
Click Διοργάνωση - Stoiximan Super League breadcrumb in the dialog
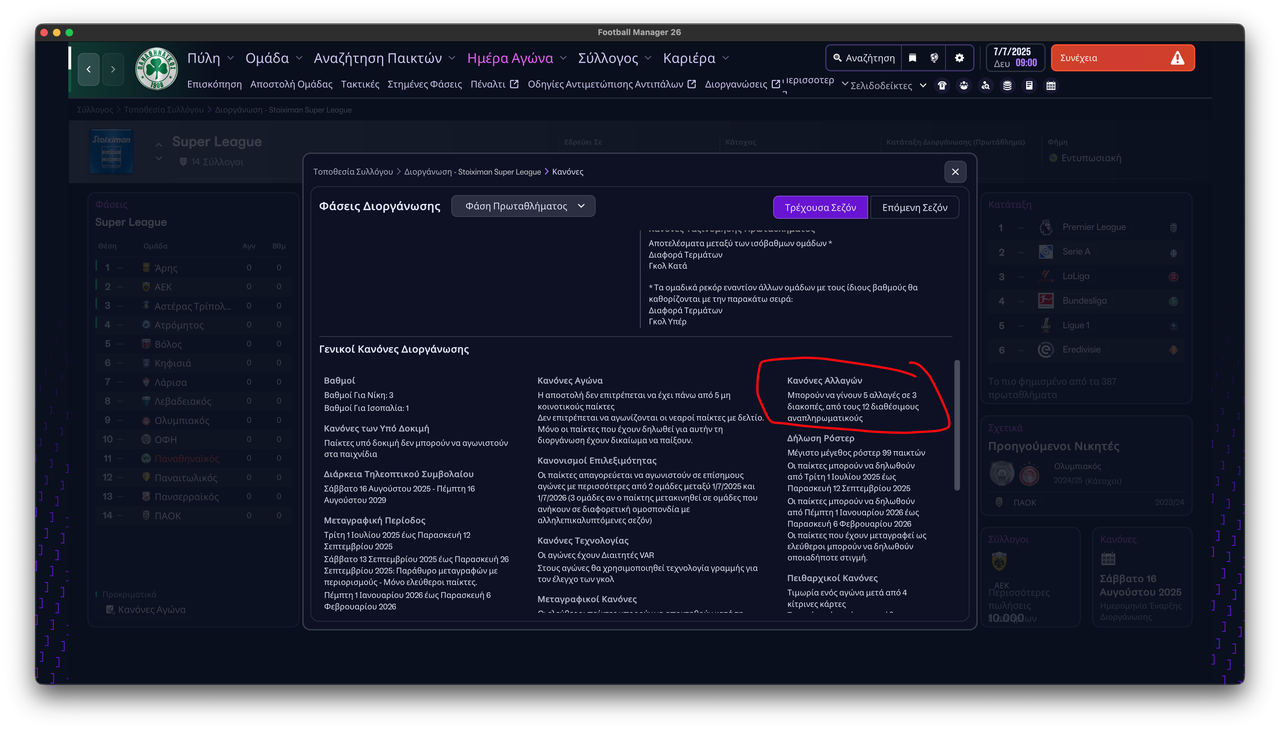pos(473,172)
